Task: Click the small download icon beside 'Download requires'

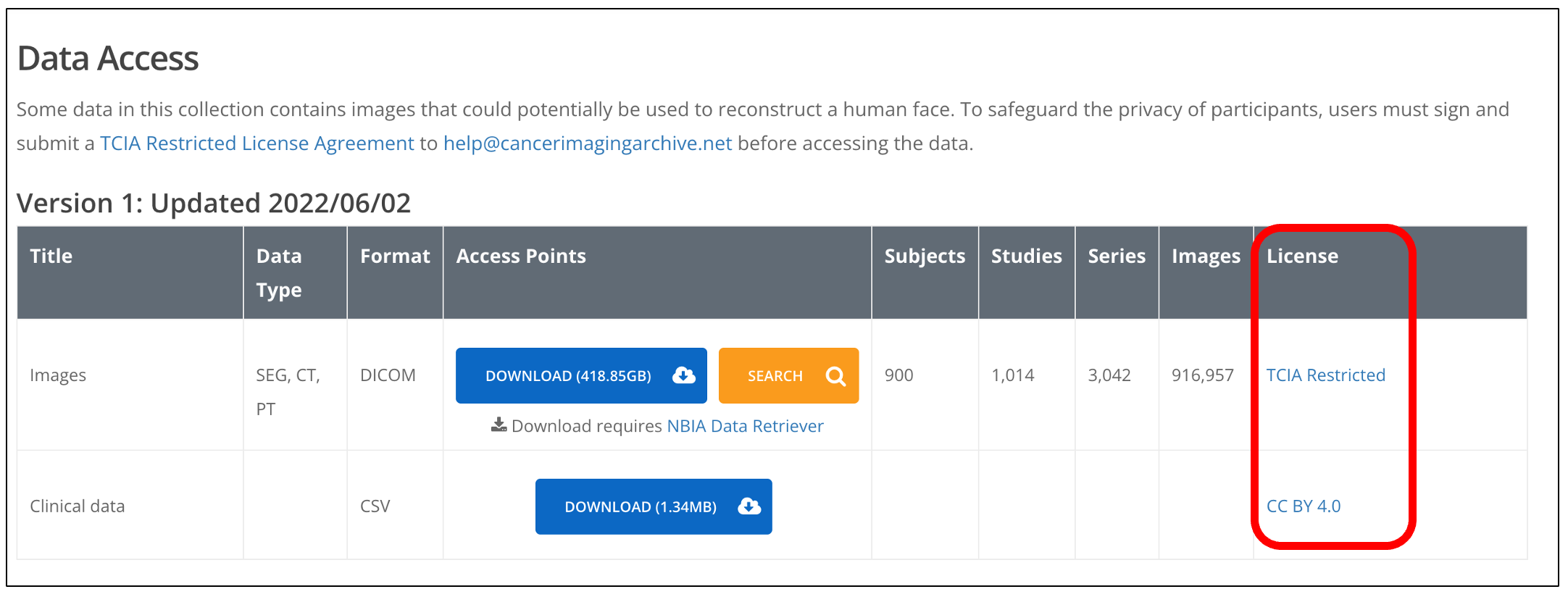Action: point(499,425)
